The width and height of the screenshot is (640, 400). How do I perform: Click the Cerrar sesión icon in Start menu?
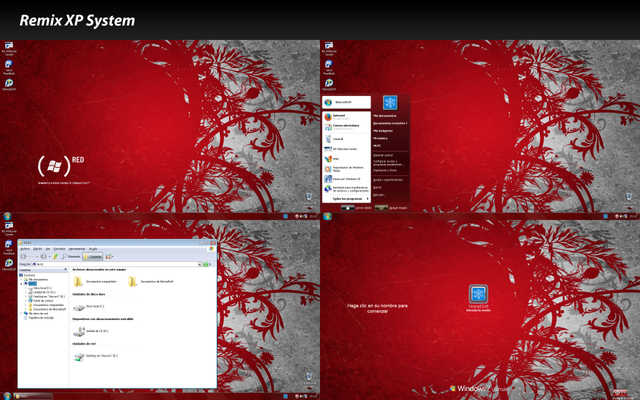pyautogui.click(x=347, y=208)
